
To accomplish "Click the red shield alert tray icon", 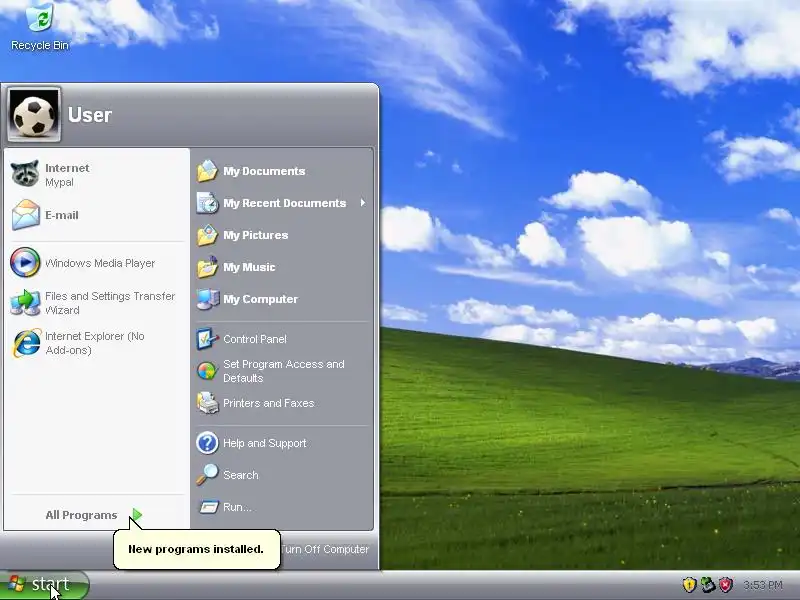I will coord(726,585).
